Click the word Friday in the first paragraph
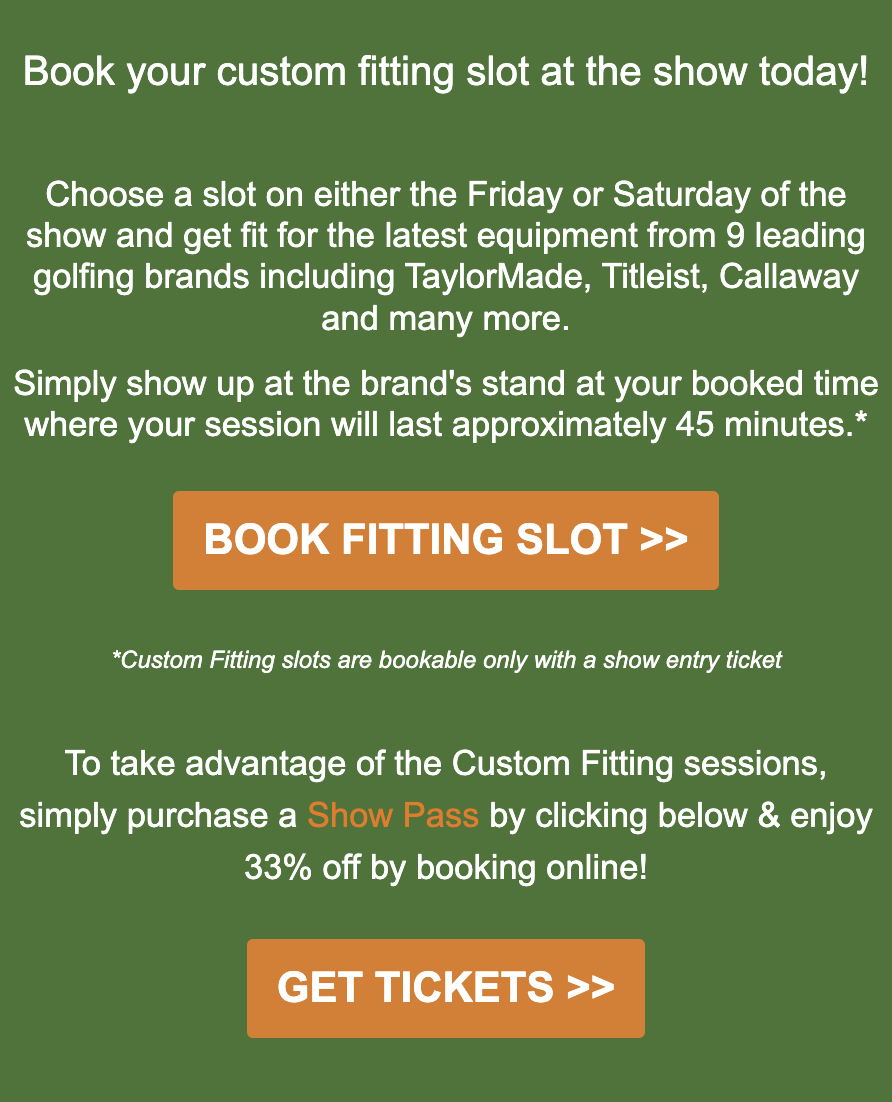 515,195
